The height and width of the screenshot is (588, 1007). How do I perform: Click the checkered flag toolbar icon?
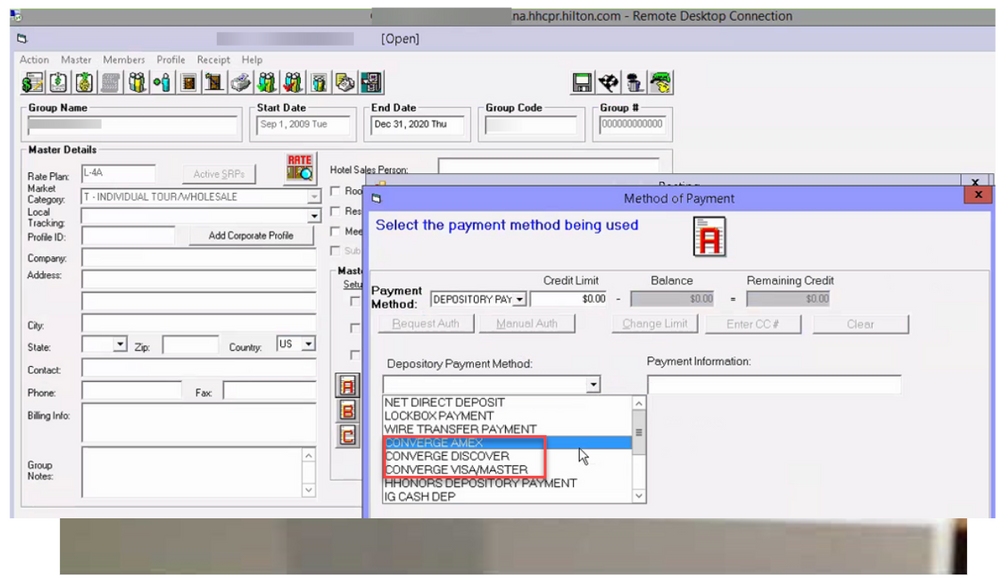[x=608, y=83]
